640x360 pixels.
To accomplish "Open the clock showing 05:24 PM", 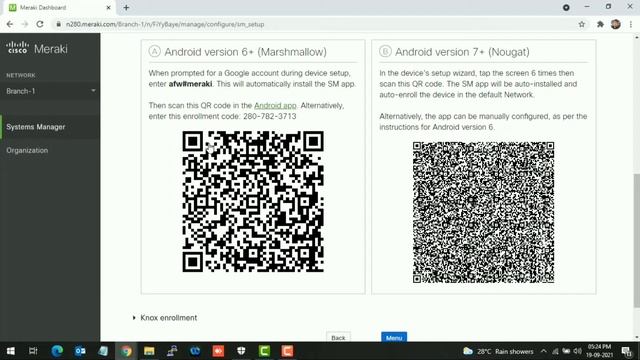I will point(599,351).
